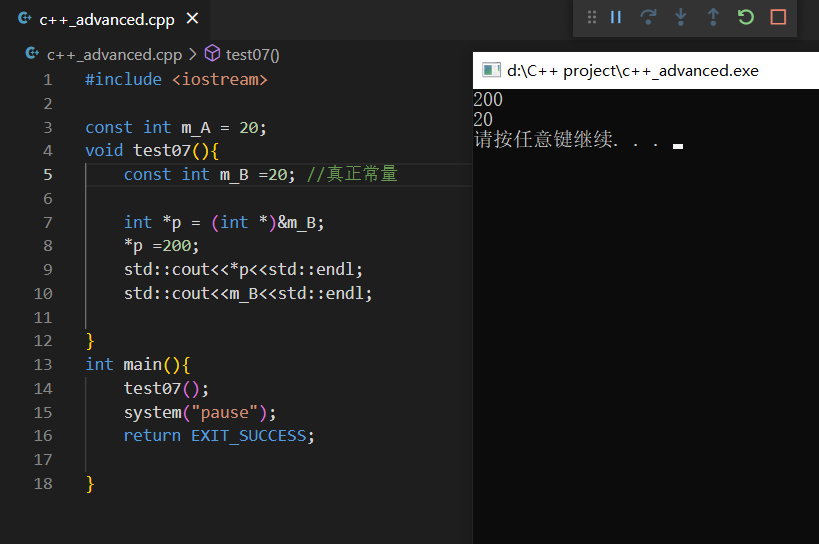Click the debug toolbar drag handle
Viewport: 819px width, 544px height.
592,17
